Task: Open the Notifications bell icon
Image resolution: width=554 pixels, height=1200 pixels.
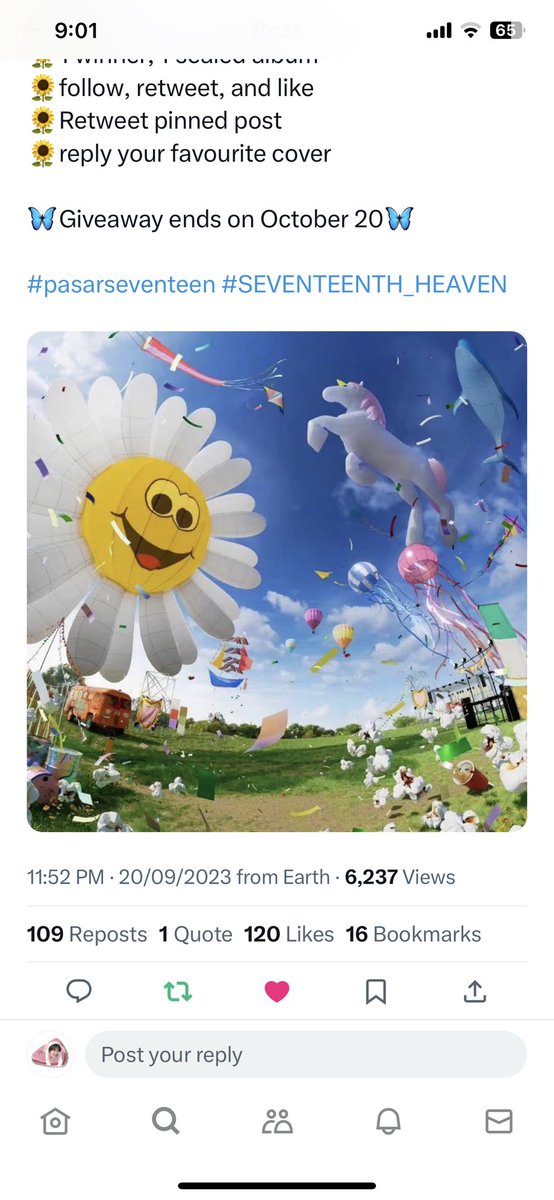Action: (388, 1122)
